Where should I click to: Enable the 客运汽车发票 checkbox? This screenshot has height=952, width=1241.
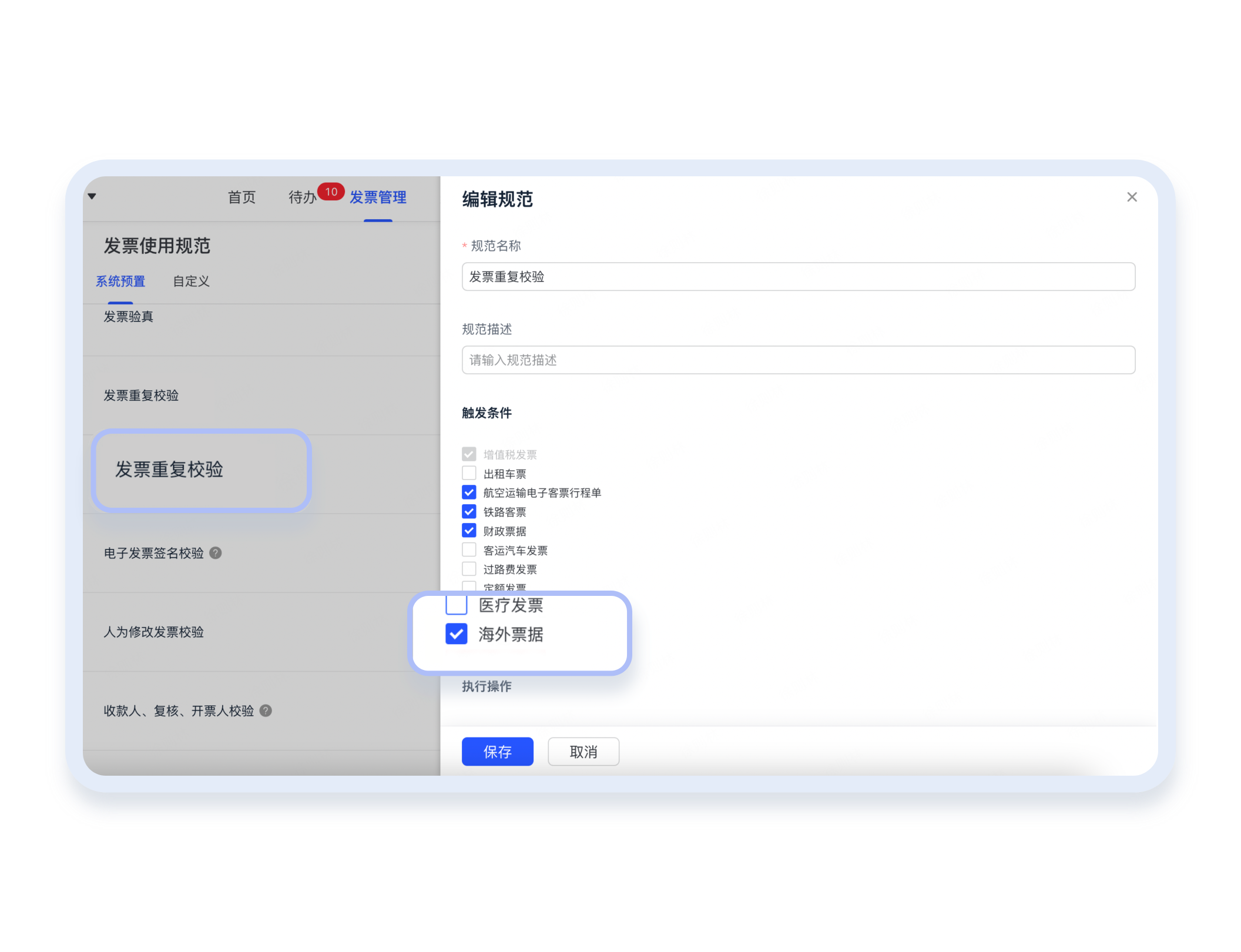point(469,550)
